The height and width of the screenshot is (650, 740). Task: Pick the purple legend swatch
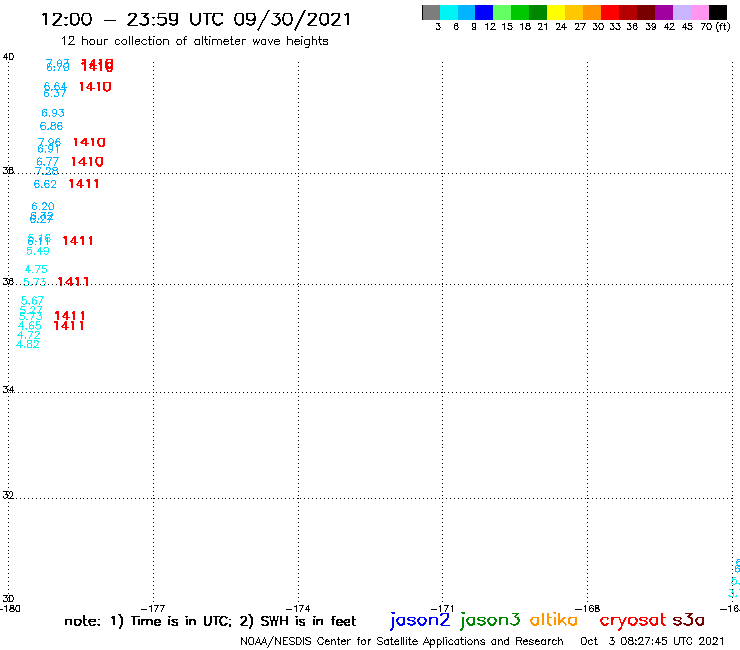point(664,12)
